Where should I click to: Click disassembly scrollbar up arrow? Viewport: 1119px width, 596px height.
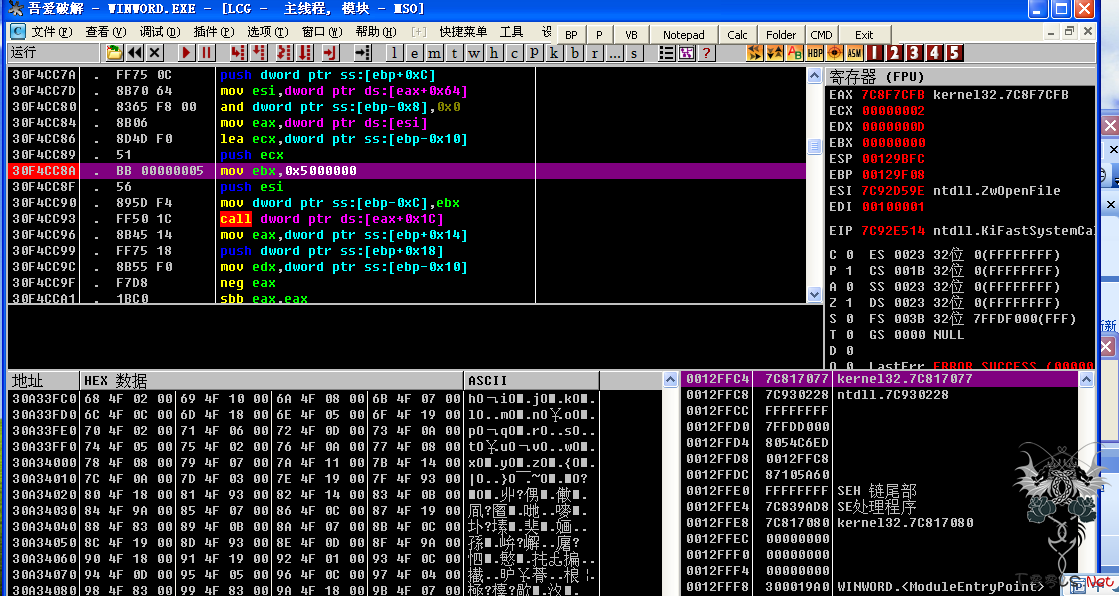click(x=814, y=76)
